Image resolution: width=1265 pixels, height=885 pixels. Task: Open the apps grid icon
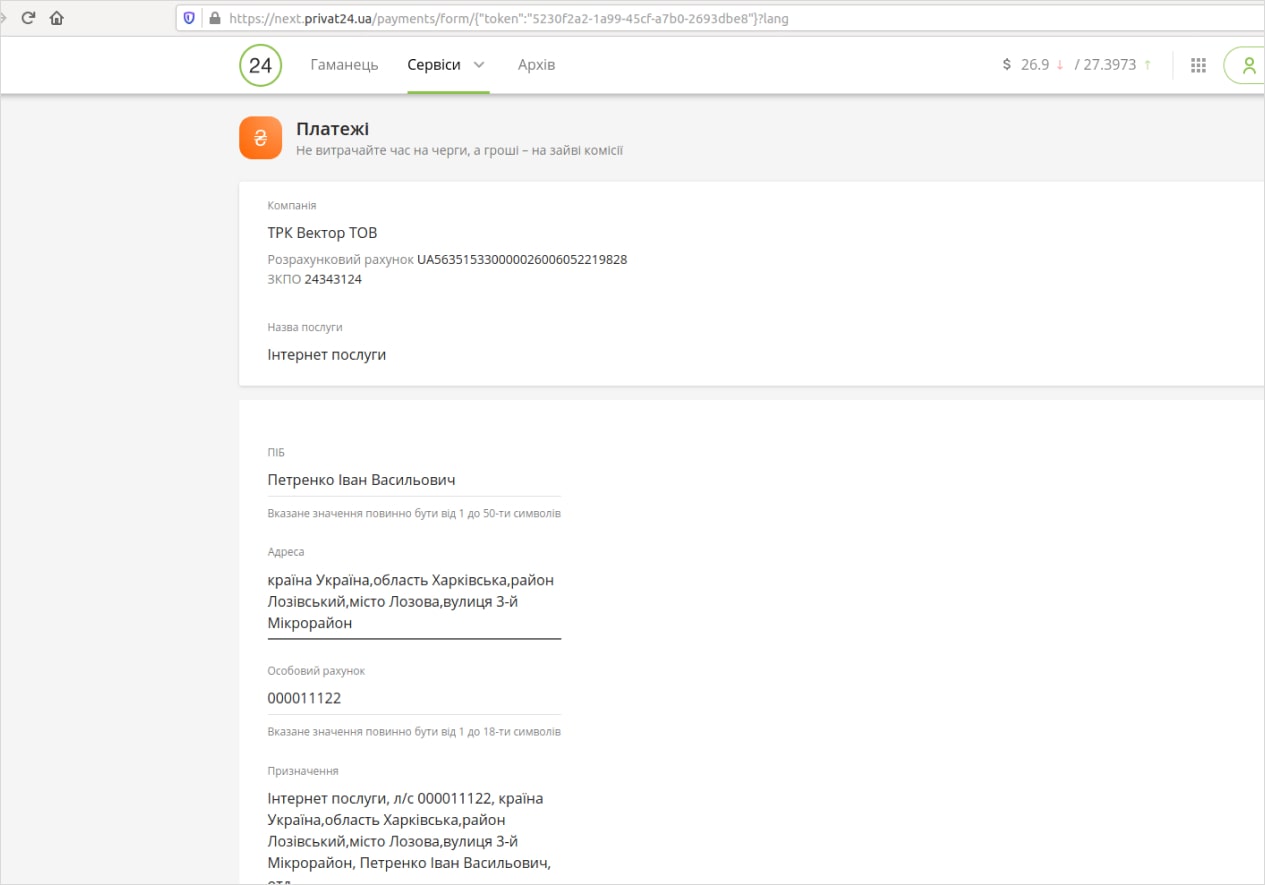click(1199, 65)
